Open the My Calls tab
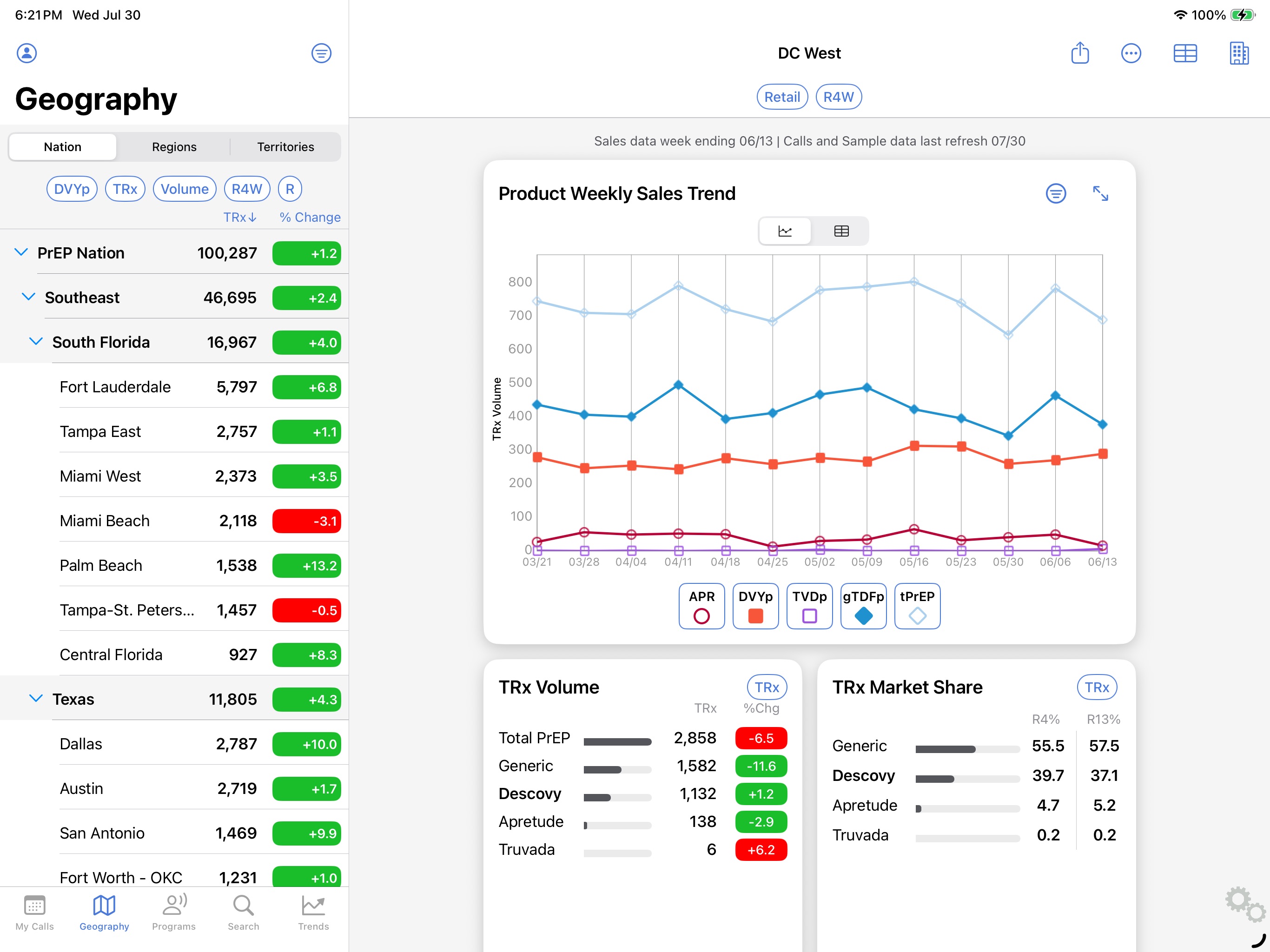1270x952 pixels. pos(34,913)
